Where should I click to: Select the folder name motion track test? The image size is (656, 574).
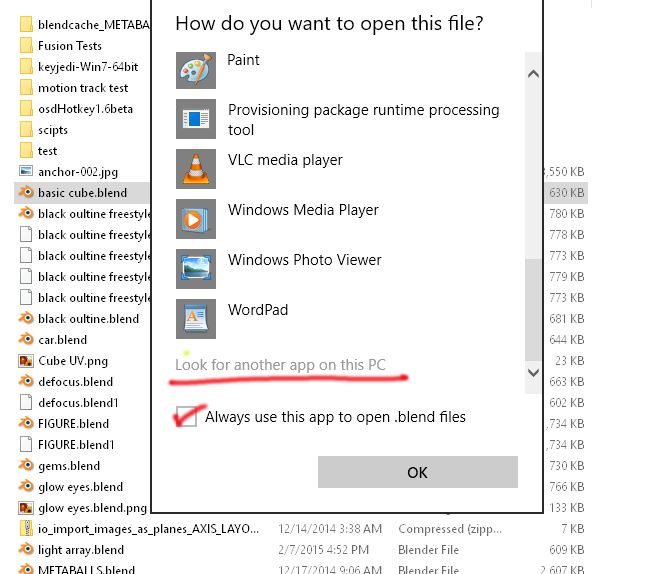pyautogui.click(x=83, y=88)
